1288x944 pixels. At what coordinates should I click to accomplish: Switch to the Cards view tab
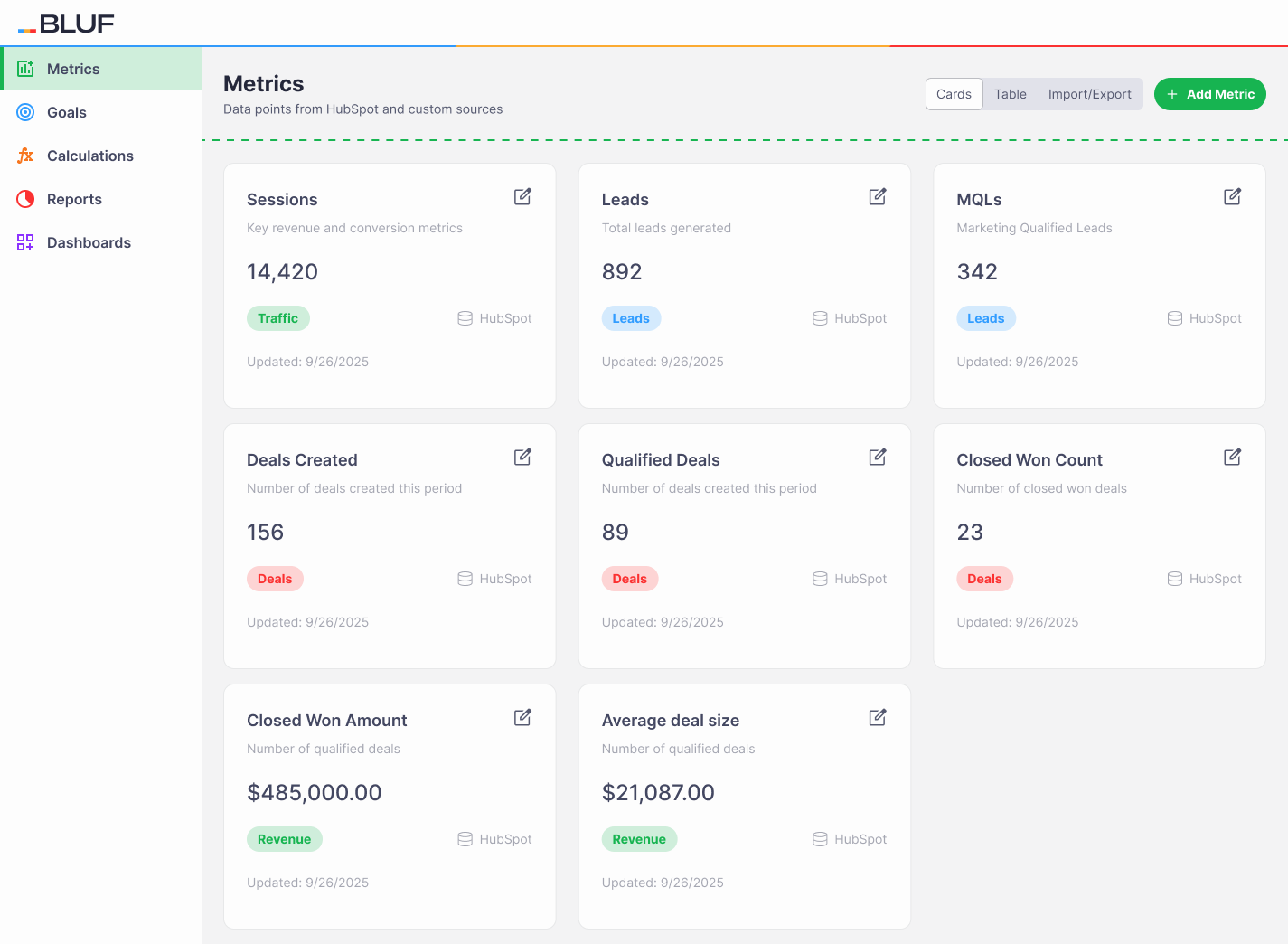(x=954, y=94)
